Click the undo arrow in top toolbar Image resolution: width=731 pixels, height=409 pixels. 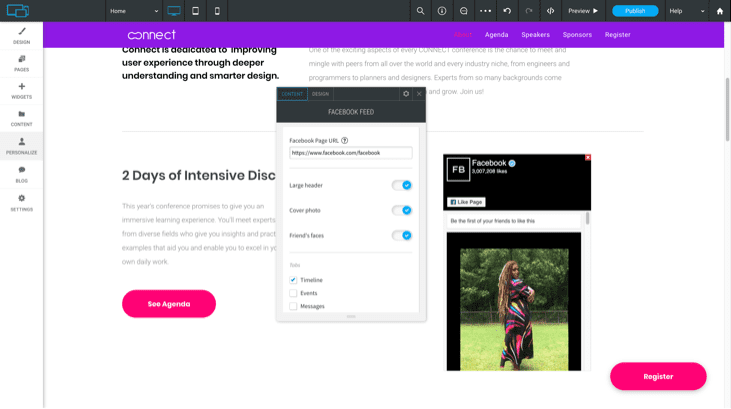pyautogui.click(x=507, y=11)
